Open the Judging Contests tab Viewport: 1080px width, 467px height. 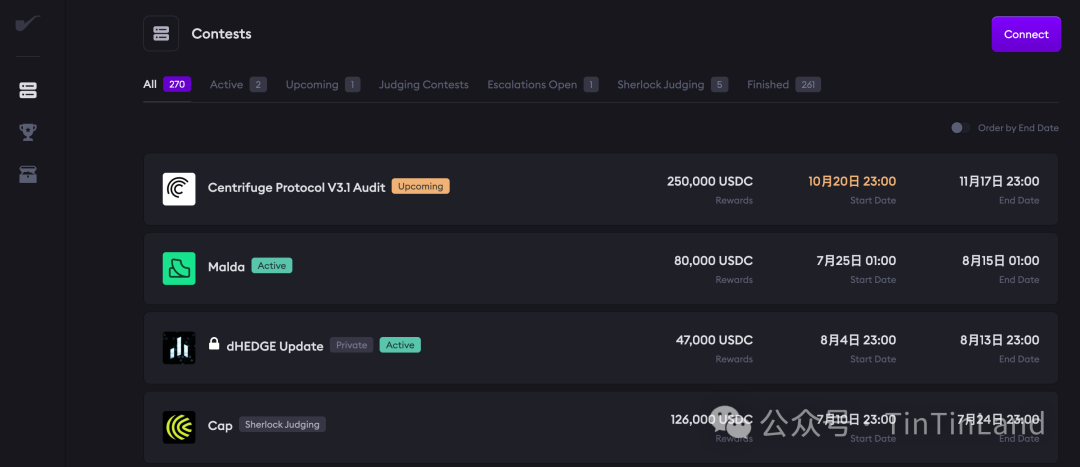[424, 85]
